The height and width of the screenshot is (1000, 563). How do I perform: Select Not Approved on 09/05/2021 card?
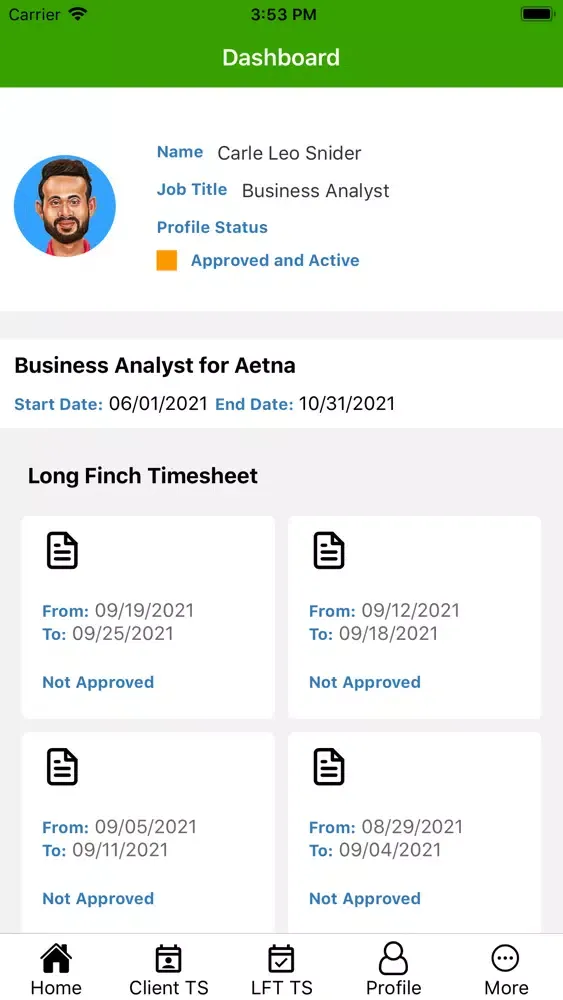[98, 899]
